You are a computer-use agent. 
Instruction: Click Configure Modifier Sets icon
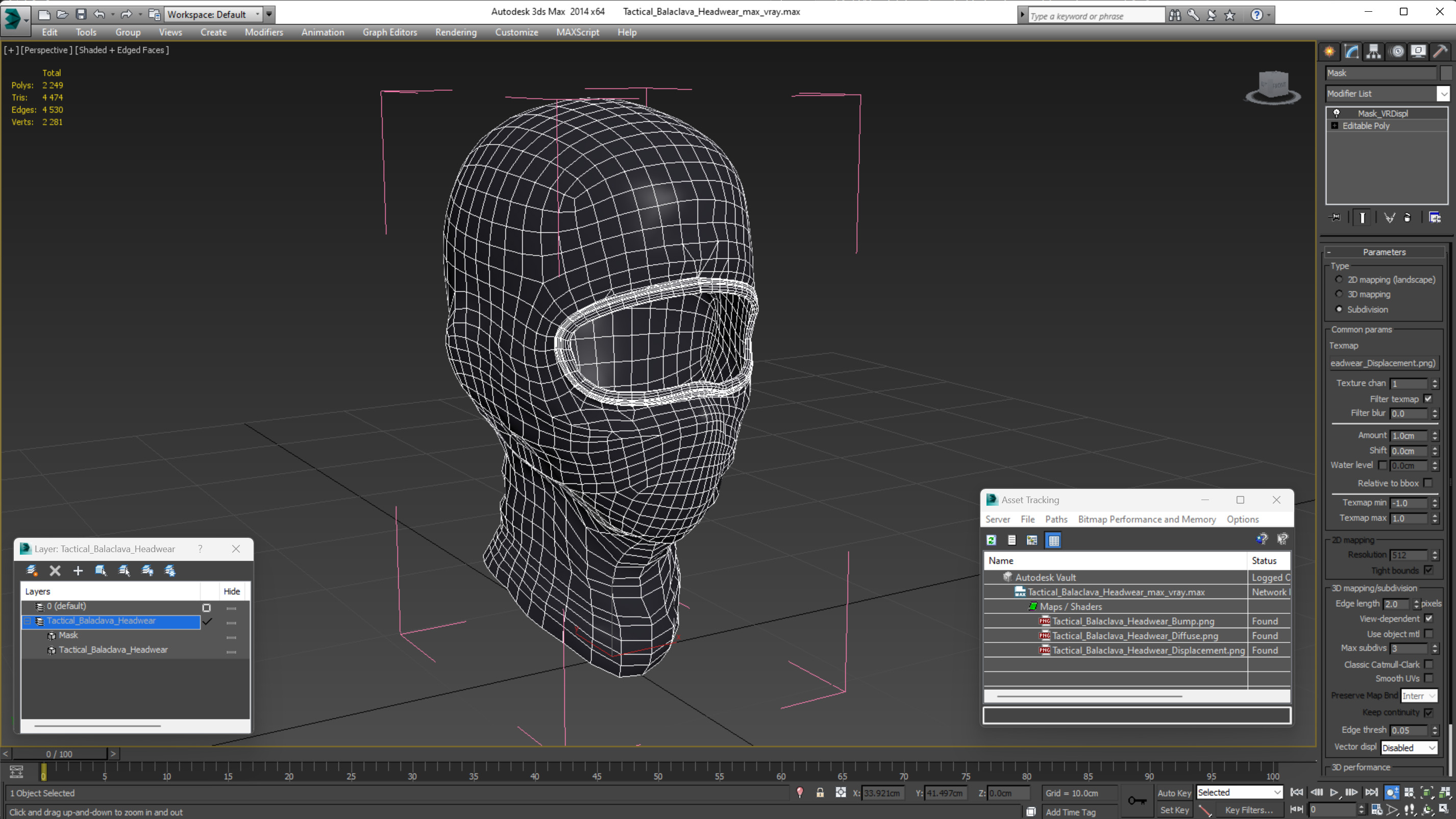[x=1435, y=217]
